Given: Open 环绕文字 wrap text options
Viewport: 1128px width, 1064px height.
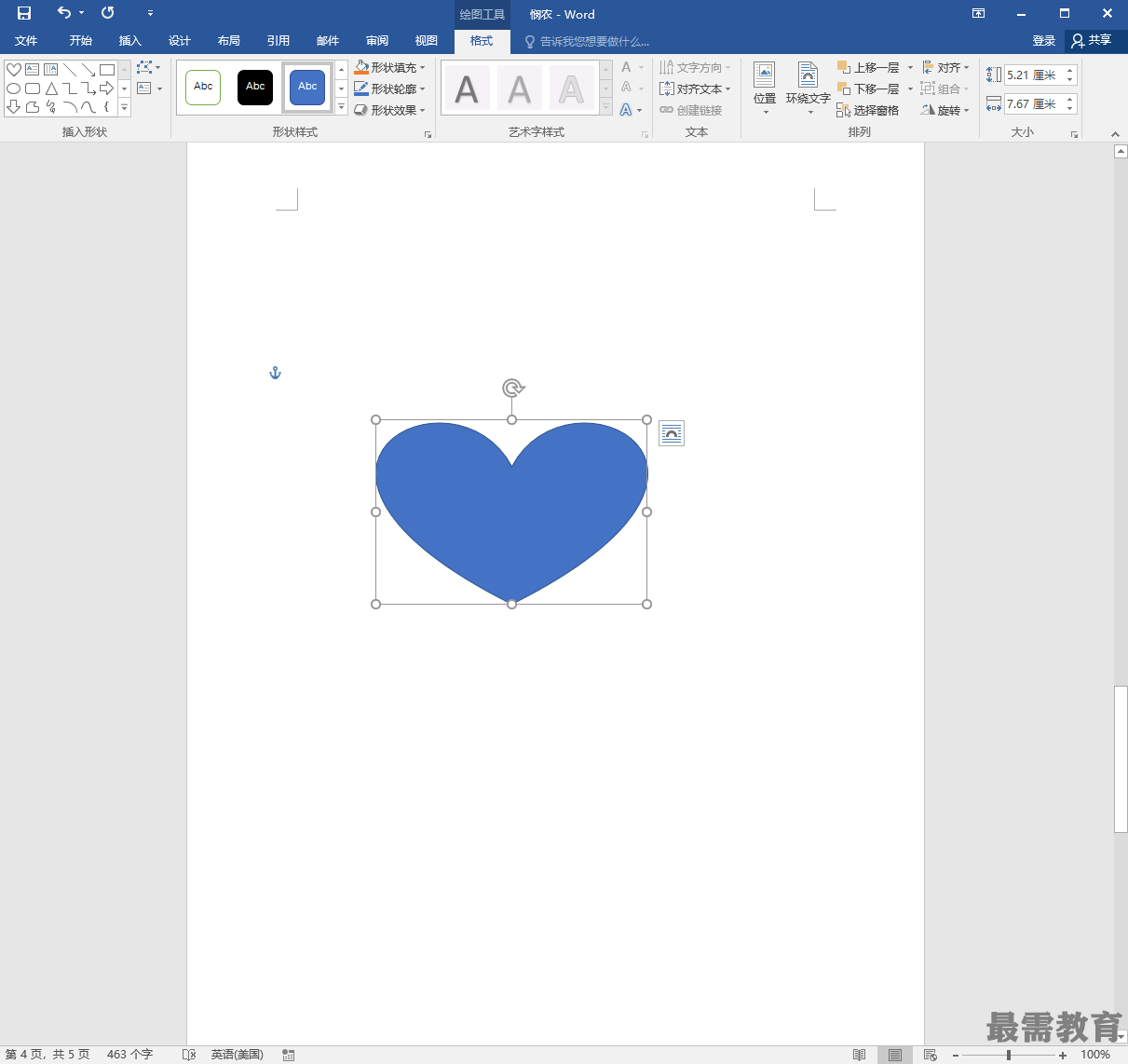Looking at the screenshot, I should pyautogui.click(x=808, y=89).
